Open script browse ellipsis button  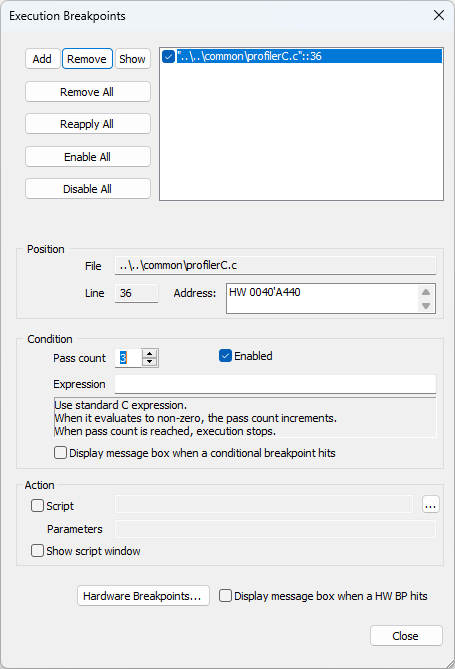click(430, 505)
